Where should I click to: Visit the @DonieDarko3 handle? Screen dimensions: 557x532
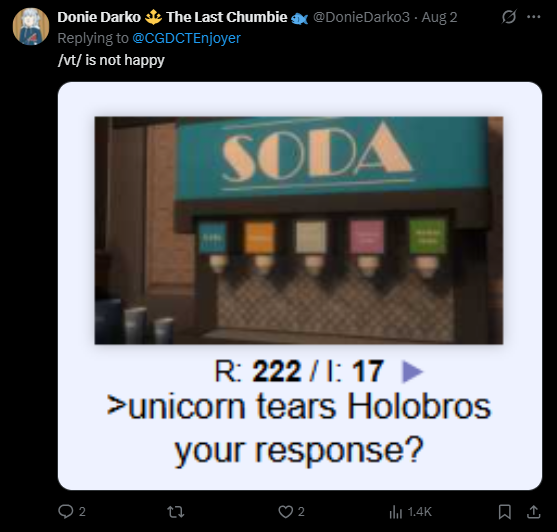[361, 17]
